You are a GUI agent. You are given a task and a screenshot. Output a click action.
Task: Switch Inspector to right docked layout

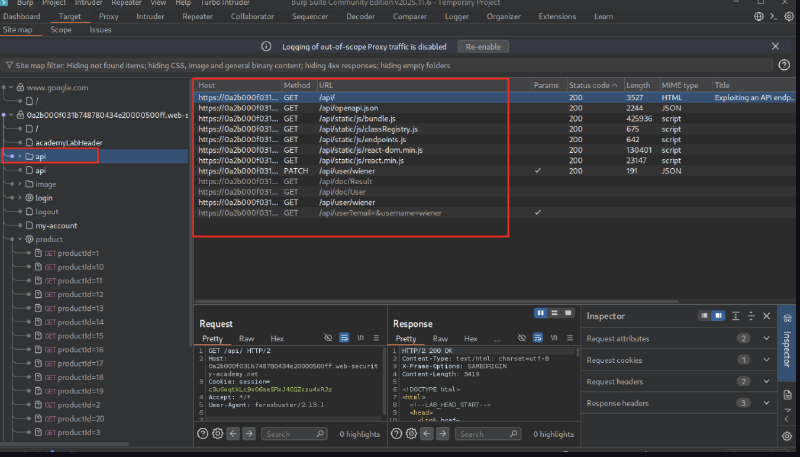click(718, 316)
